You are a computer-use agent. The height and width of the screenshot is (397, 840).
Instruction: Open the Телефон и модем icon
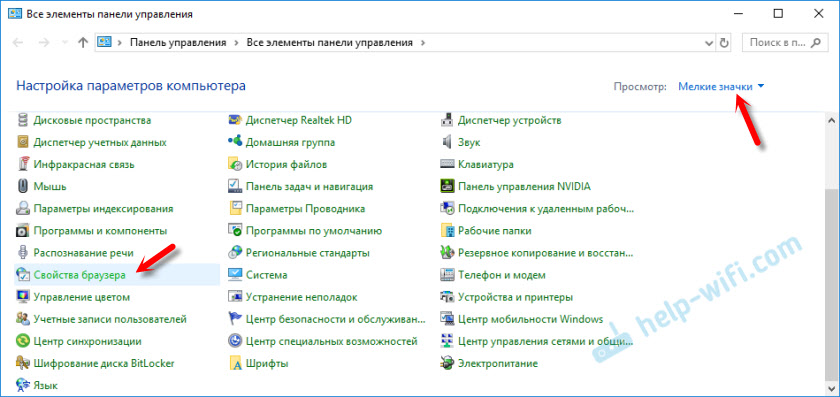click(x=447, y=275)
